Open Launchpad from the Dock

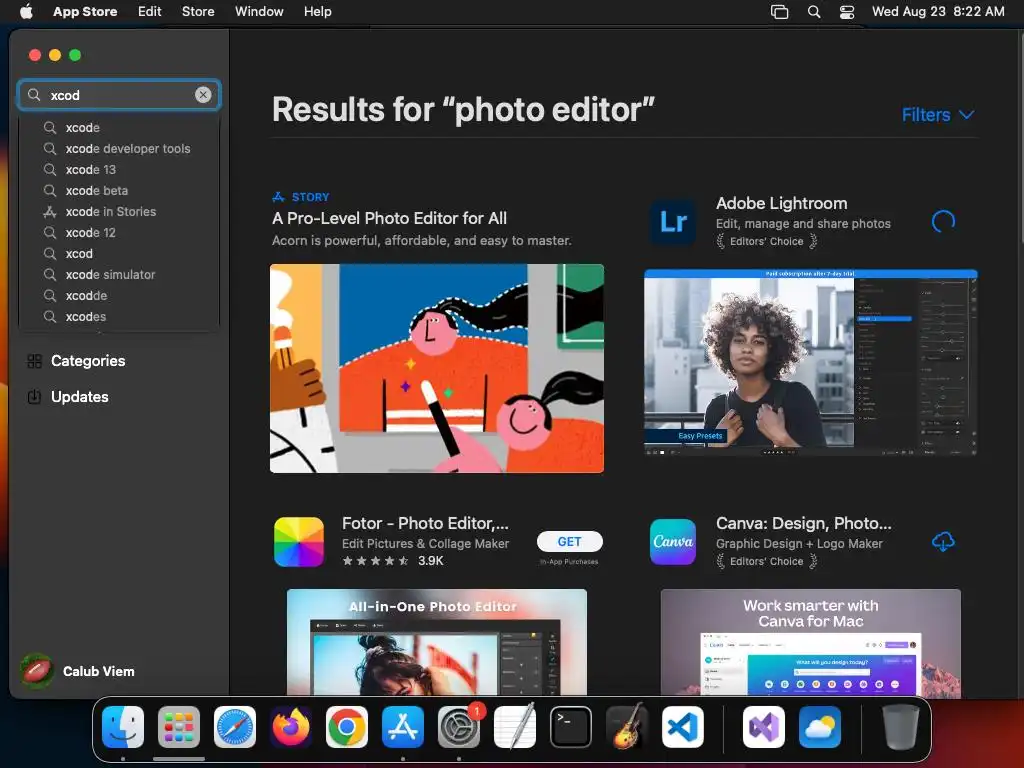(x=179, y=727)
